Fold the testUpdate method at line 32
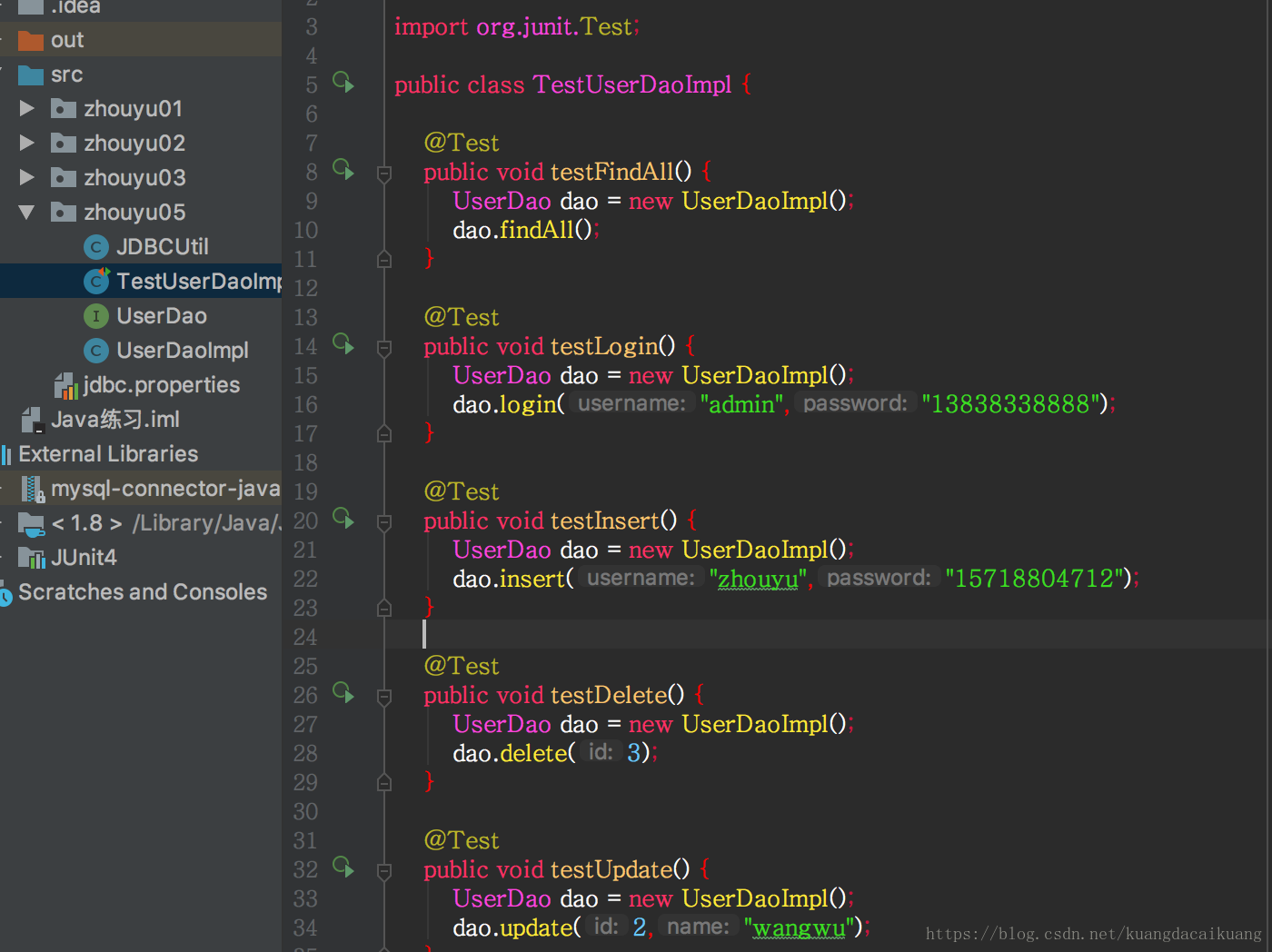1272x952 pixels. pos(384,871)
